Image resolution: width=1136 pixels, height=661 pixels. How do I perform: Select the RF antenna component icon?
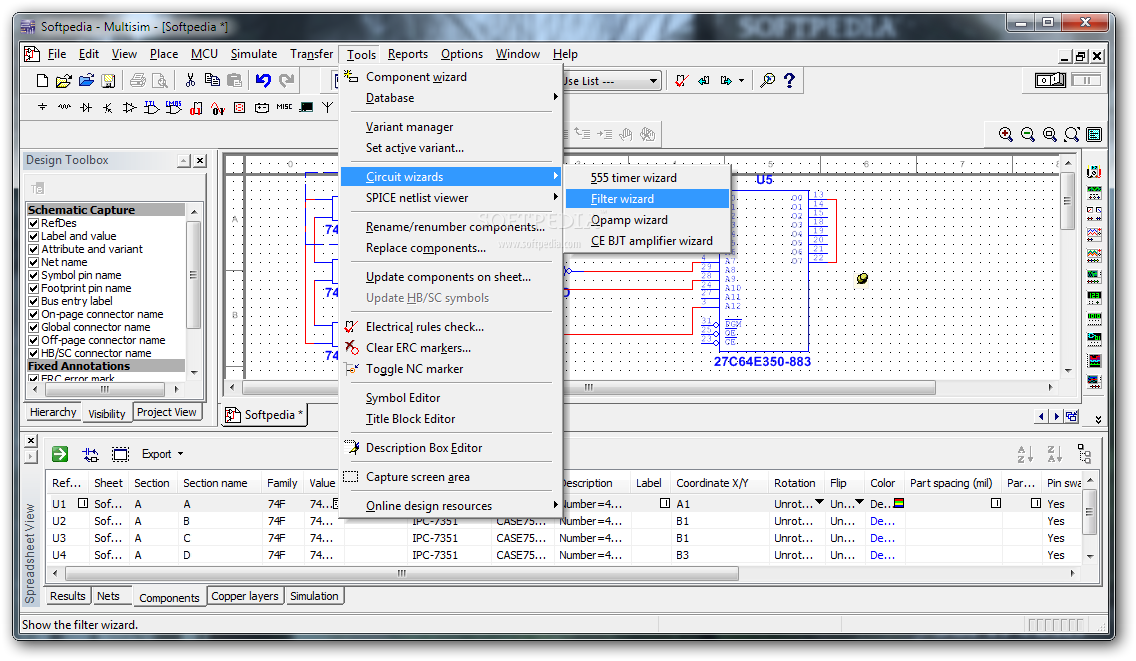pyautogui.click(x=327, y=107)
